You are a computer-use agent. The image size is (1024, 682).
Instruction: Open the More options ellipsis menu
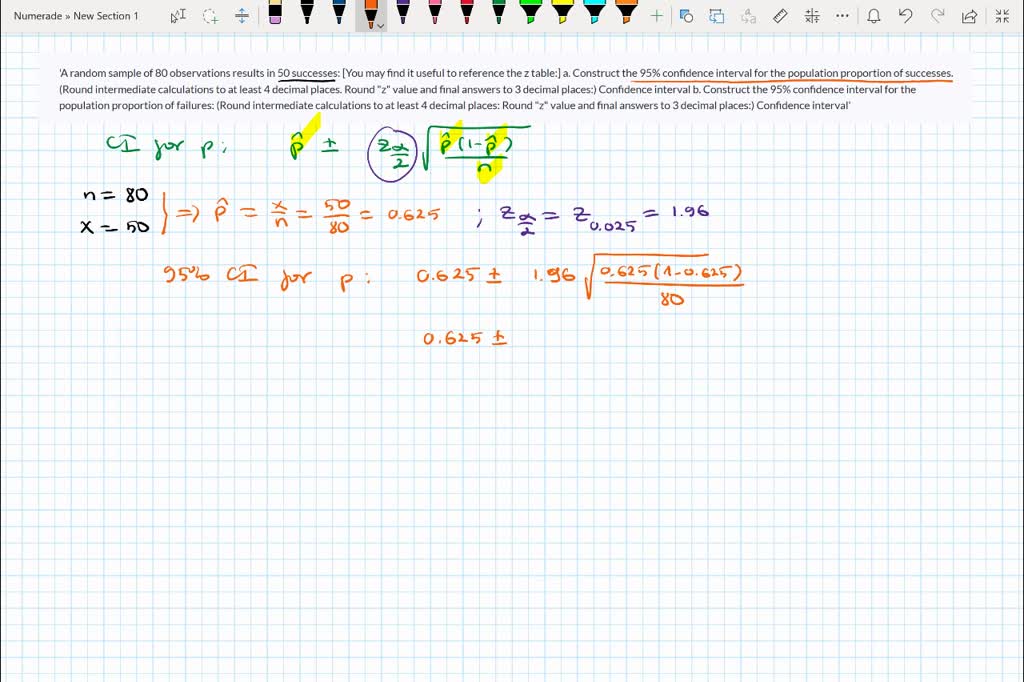(x=842, y=16)
